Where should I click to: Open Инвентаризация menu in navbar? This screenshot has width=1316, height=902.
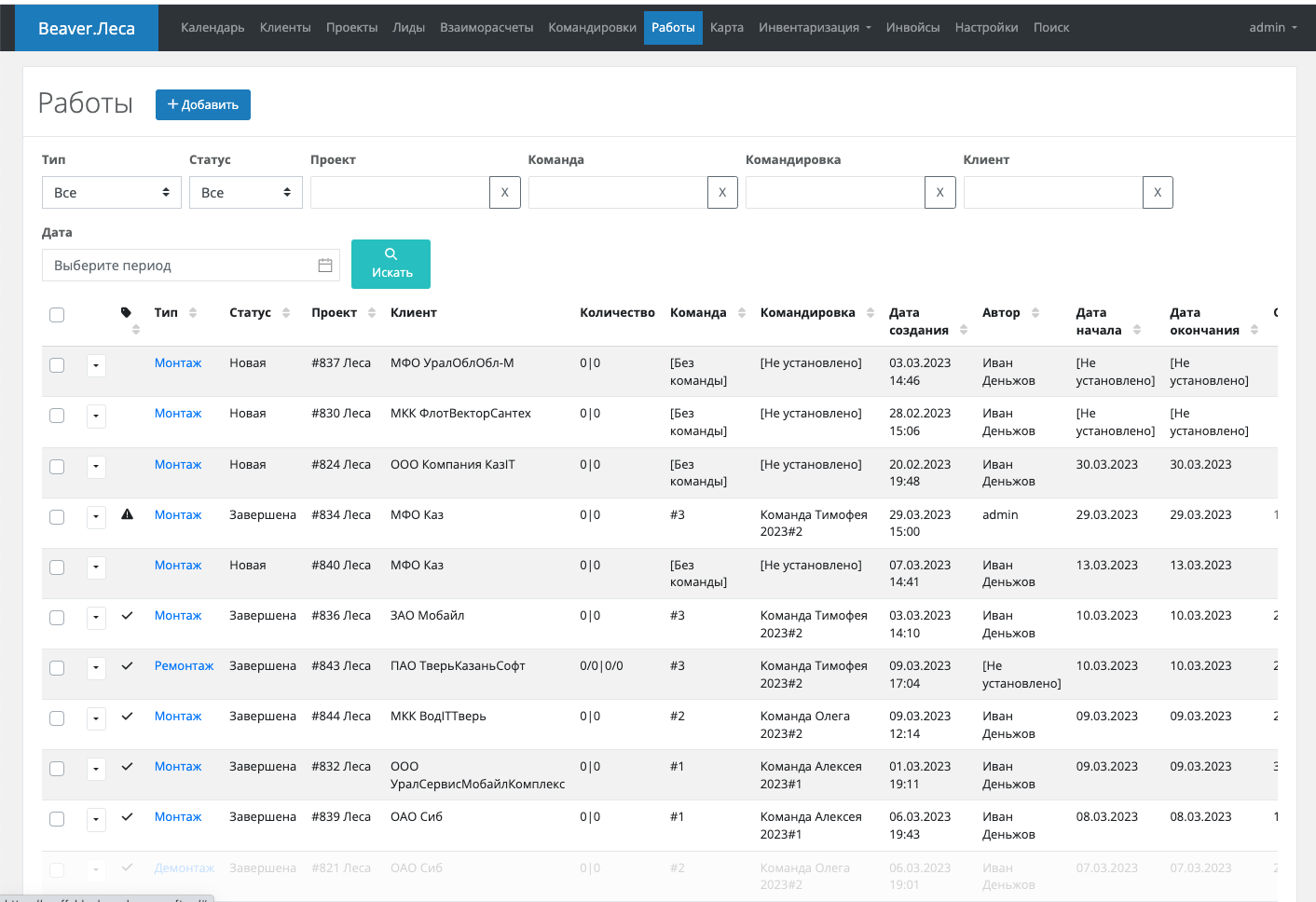815,28
